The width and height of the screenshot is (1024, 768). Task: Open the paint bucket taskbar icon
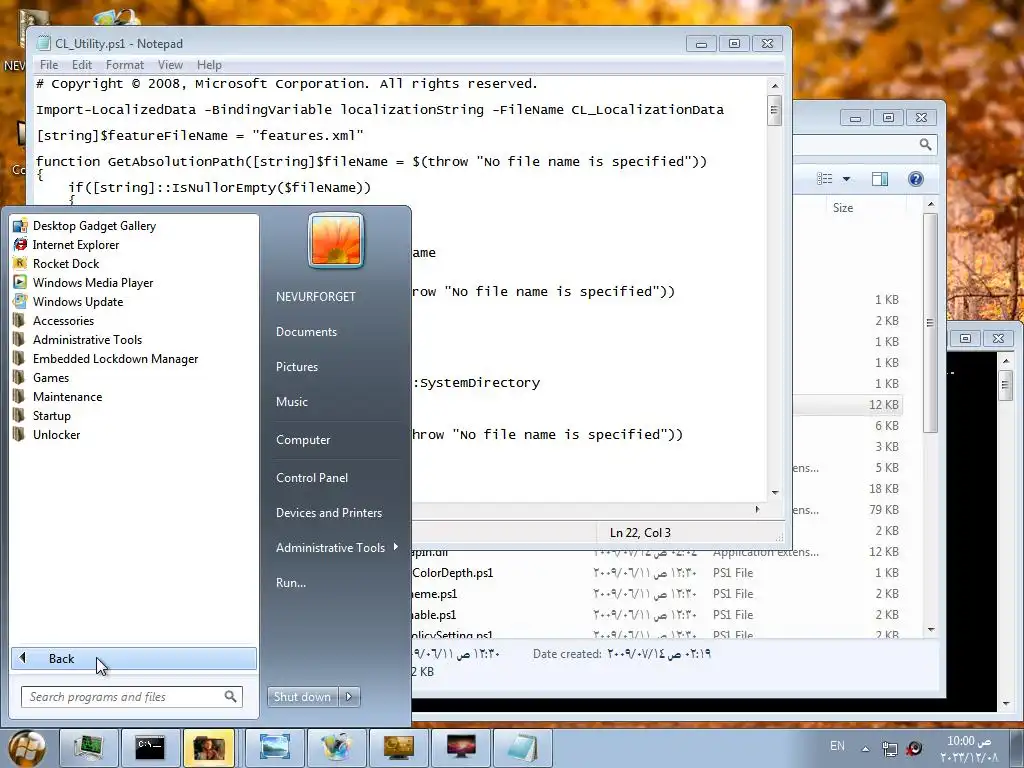pos(337,747)
